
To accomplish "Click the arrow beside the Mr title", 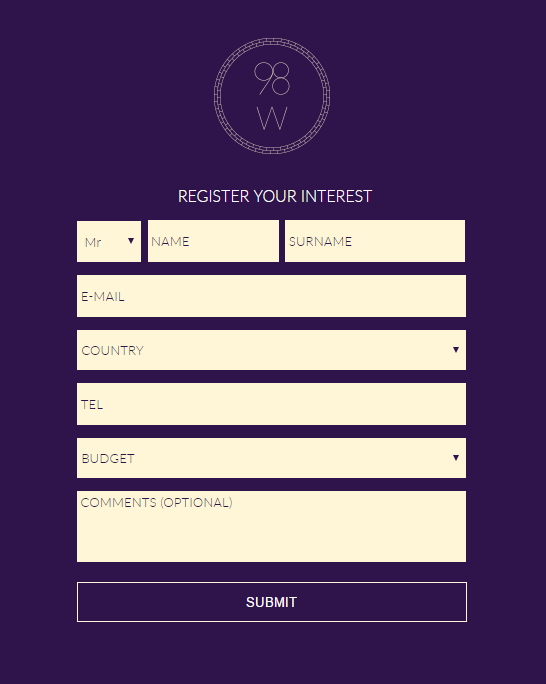I will coord(131,241).
